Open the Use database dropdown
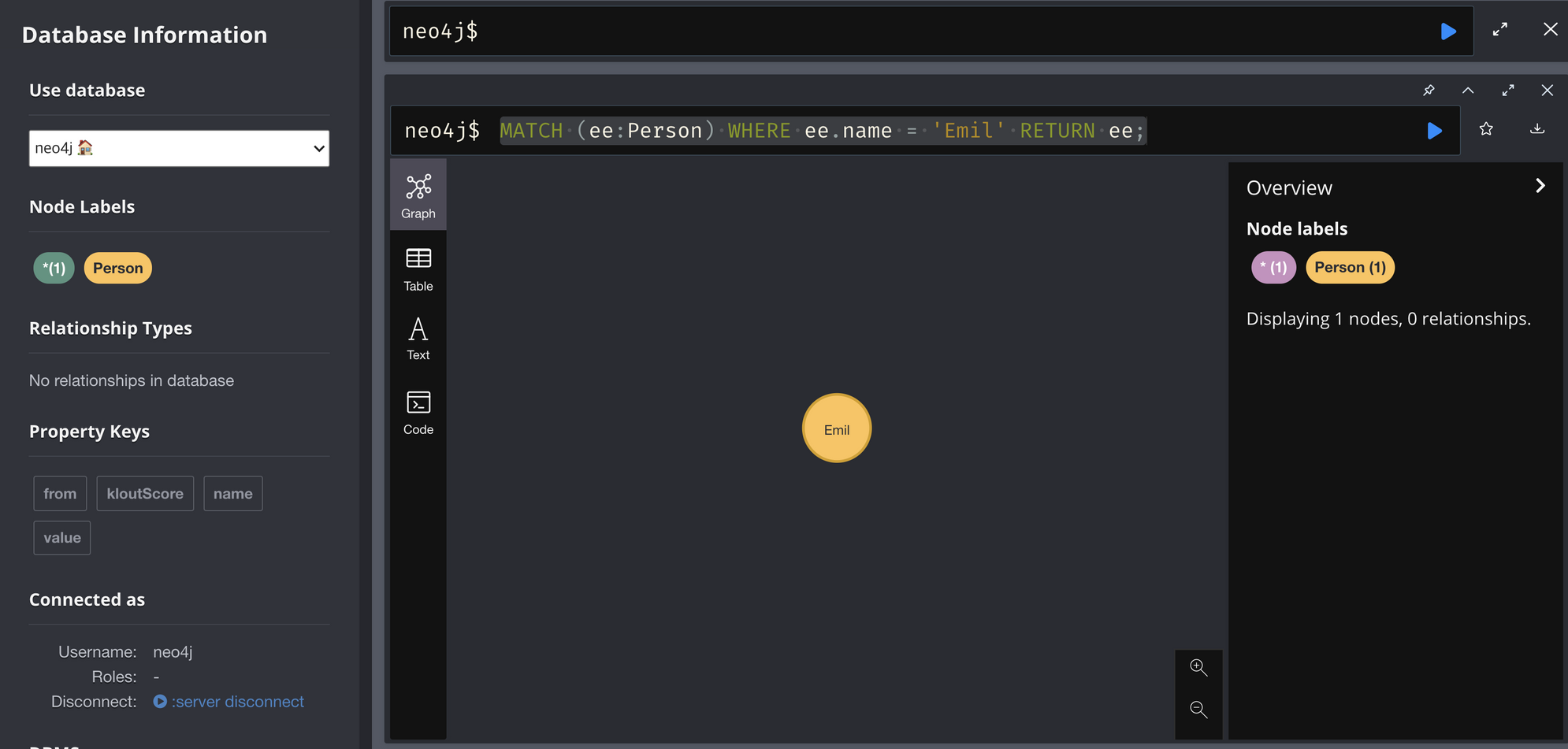1568x749 pixels. pyautogui.click(x=179, y=148)
